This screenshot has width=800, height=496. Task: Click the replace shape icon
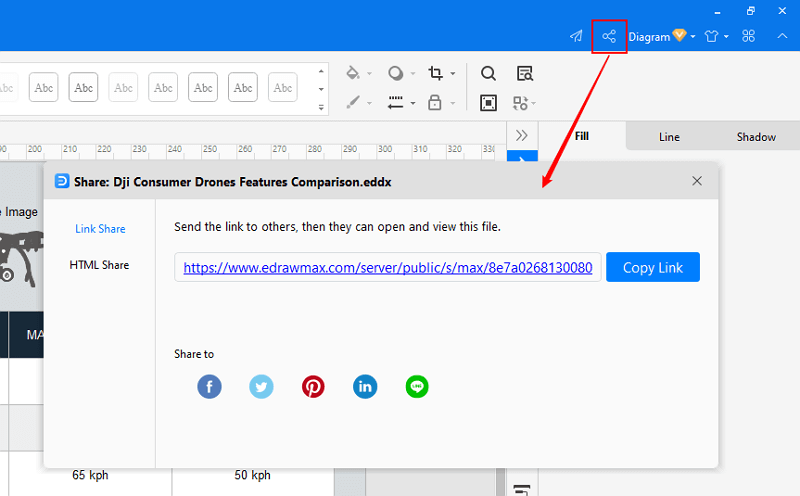click(x=520, y=103)
